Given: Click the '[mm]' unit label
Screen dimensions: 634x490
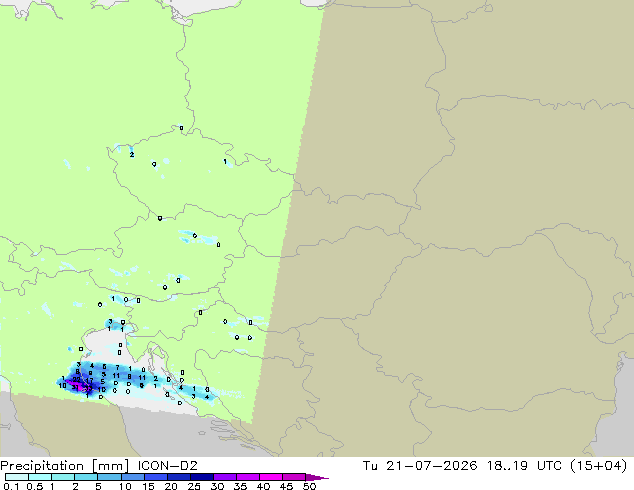Looking at the screenshot, I should 110,466.
